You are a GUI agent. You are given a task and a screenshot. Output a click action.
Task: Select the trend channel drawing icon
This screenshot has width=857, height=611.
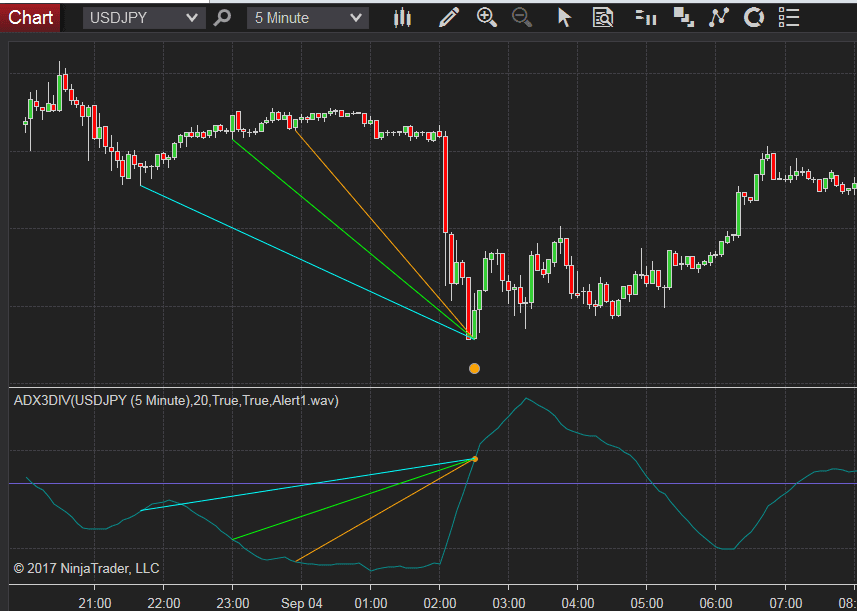point(719,17)
